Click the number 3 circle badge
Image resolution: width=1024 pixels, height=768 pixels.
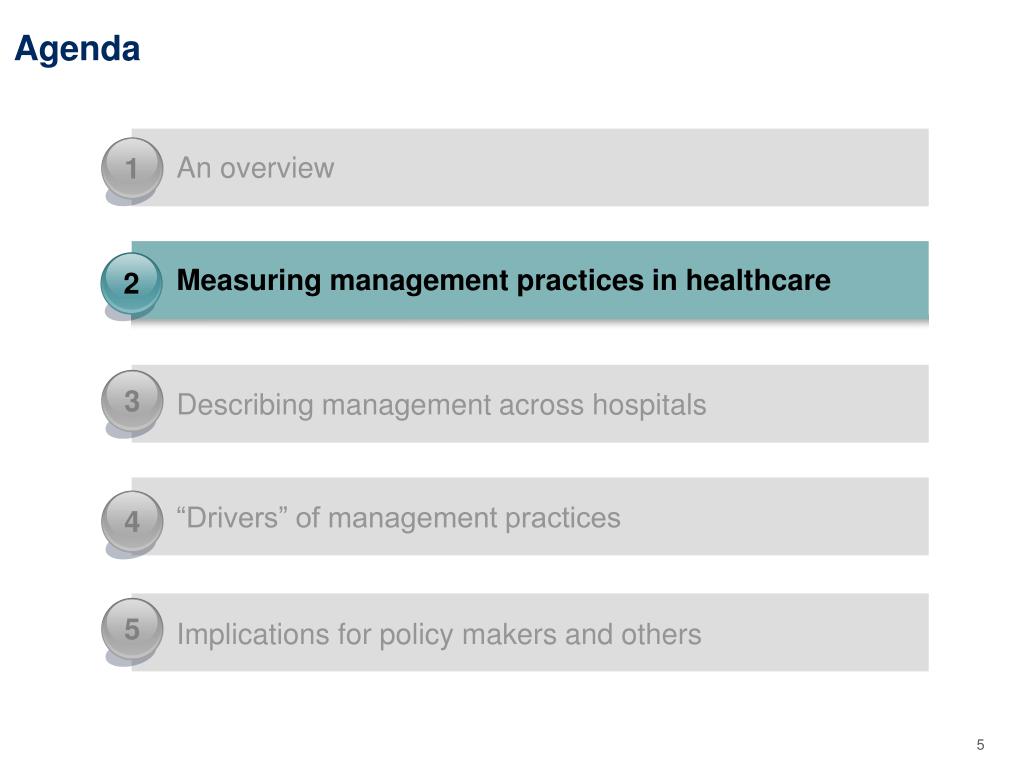pyautogui.click(x=131, y=401)
